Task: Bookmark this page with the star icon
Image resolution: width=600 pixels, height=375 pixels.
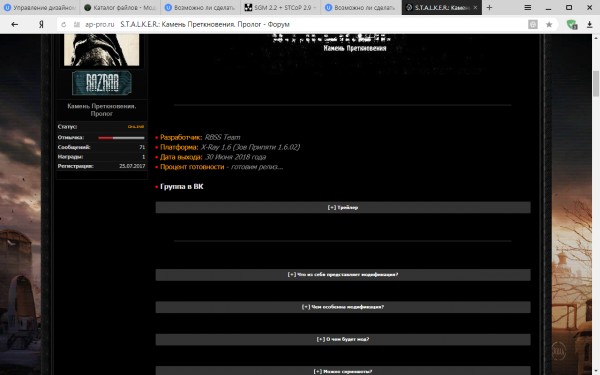Action: click(549, 24)
